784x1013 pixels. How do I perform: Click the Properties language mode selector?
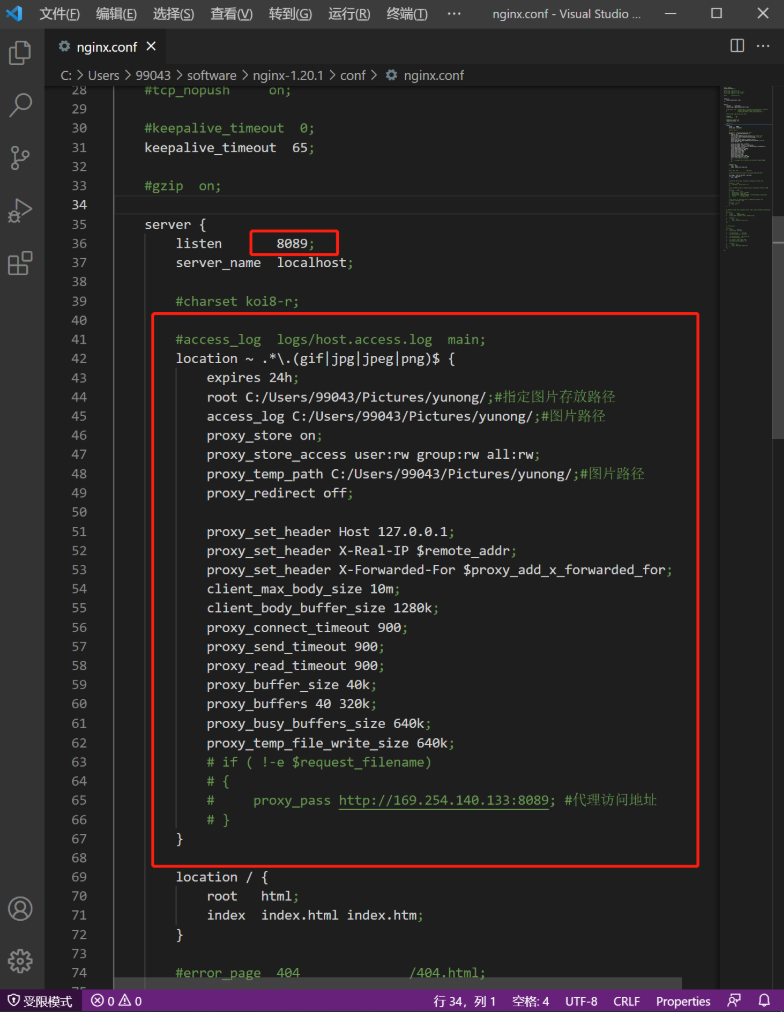tap(683, 1001)
